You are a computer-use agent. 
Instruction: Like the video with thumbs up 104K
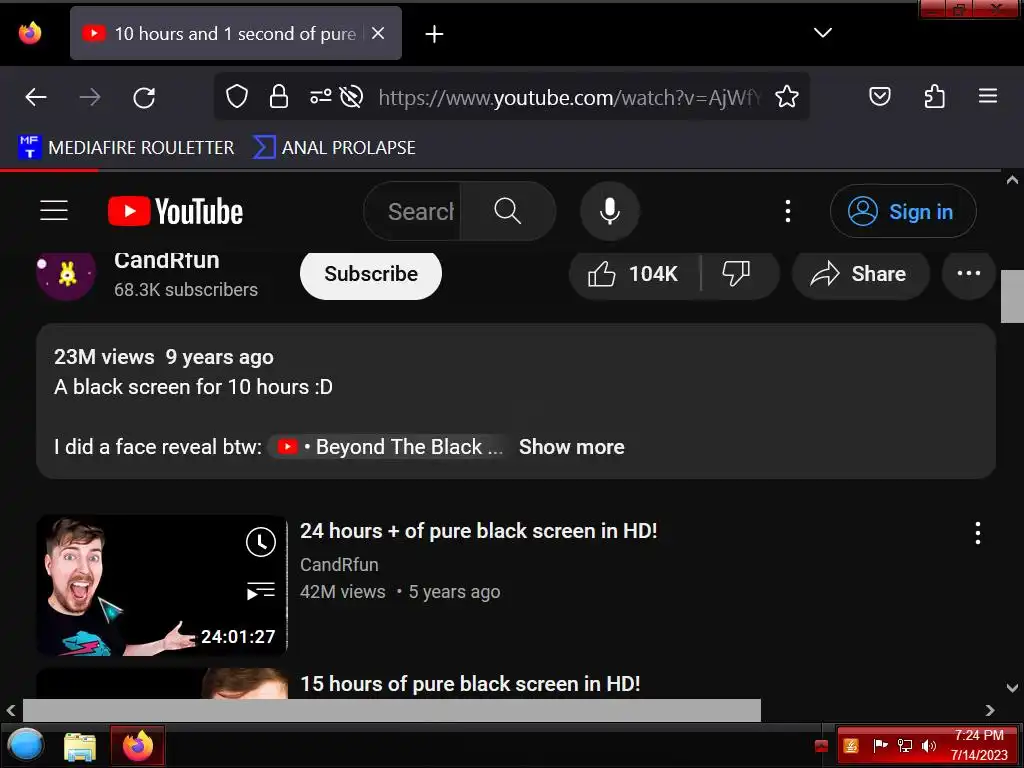633,274
